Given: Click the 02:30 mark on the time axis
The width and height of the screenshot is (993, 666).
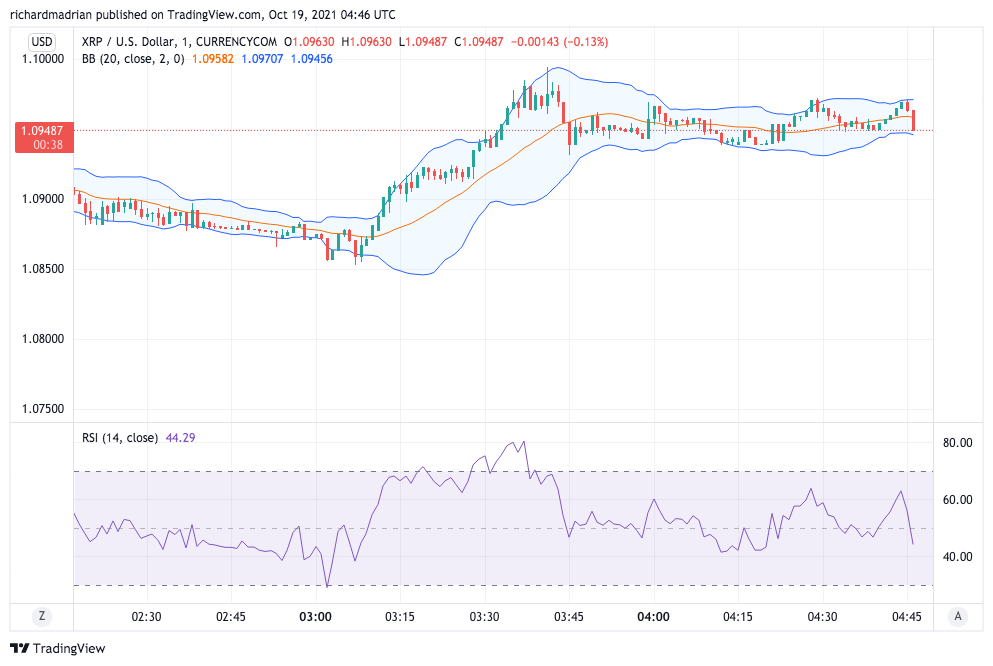Looking at the screenshot, I should [x=146, y=617].
